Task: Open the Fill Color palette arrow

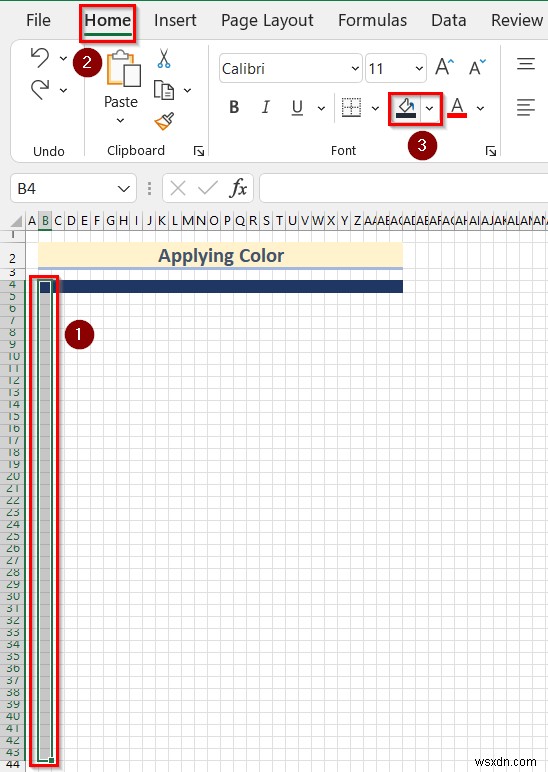Action: click(430, 108)
